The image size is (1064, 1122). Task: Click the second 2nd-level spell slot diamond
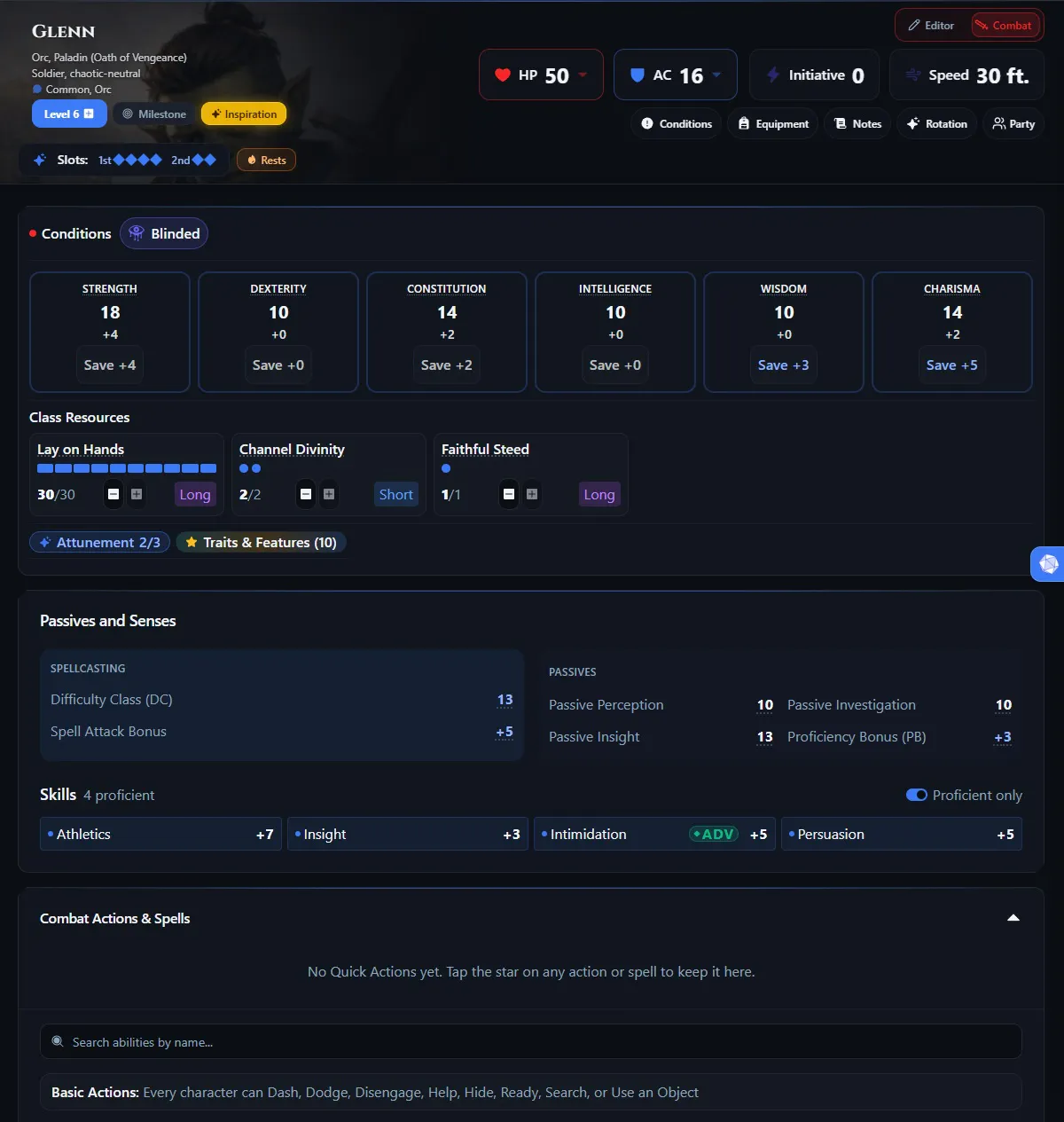tap(210, 161)
